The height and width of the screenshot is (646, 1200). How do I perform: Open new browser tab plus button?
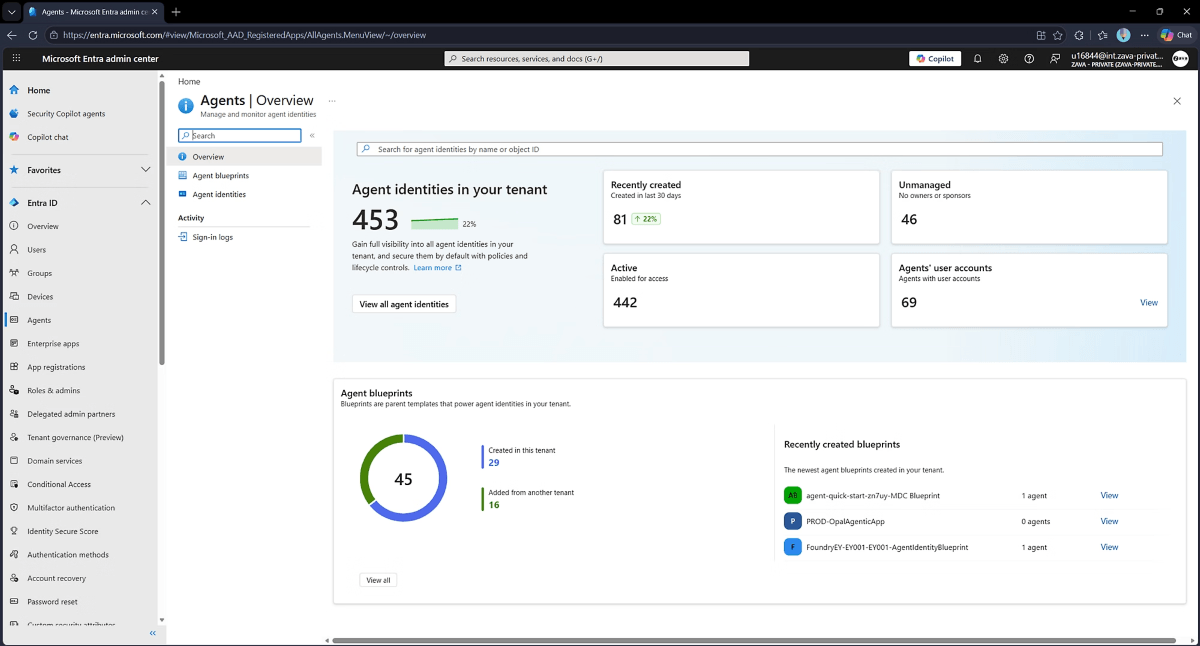pyautogui.click(x=176, y=11)
